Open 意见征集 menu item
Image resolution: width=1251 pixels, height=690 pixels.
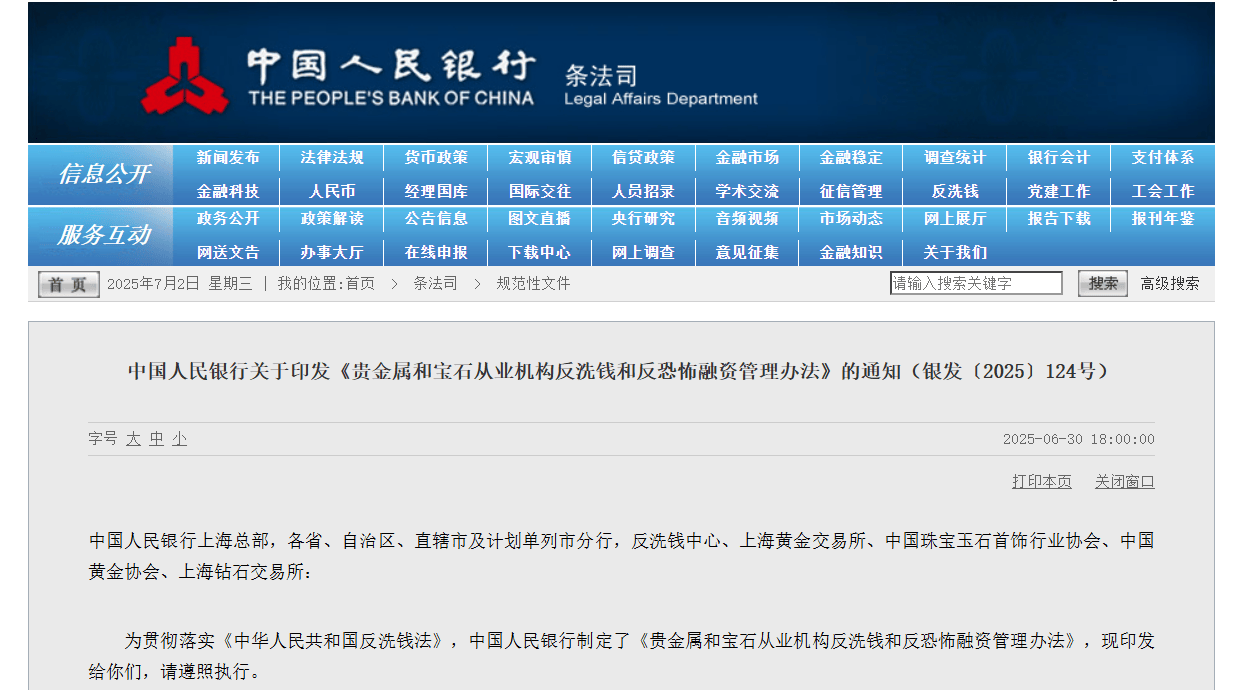(x=747, y=252)
